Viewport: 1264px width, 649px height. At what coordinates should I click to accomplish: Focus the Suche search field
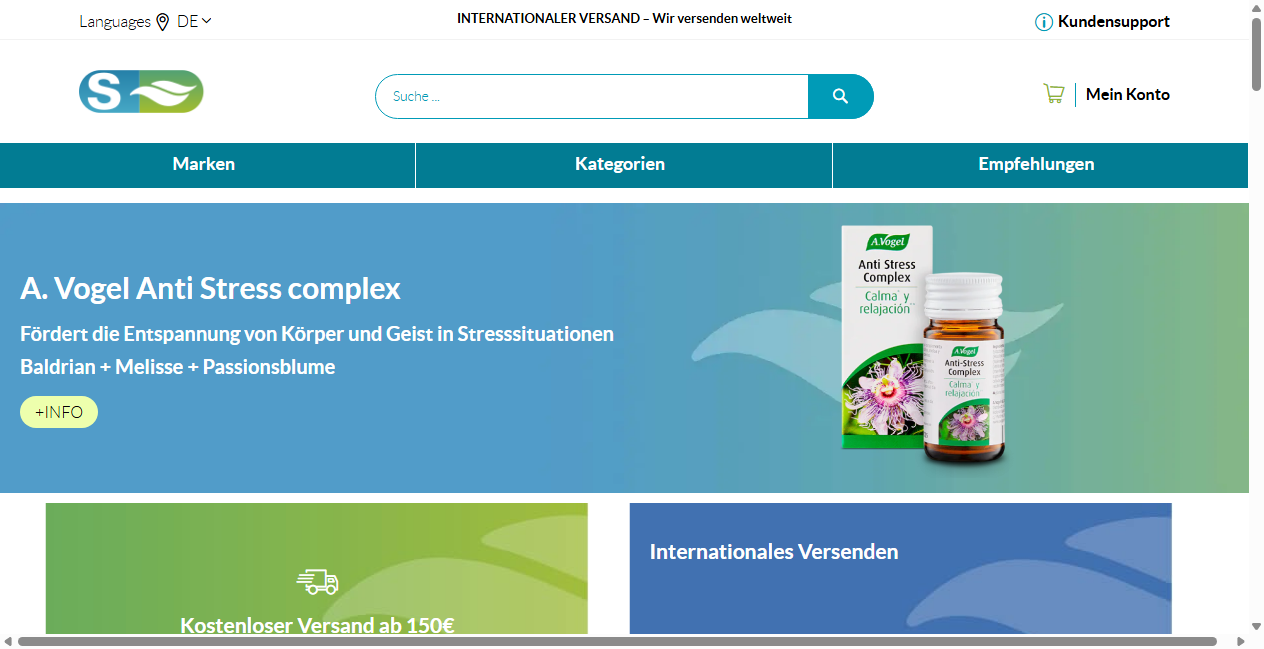[592, 96]
